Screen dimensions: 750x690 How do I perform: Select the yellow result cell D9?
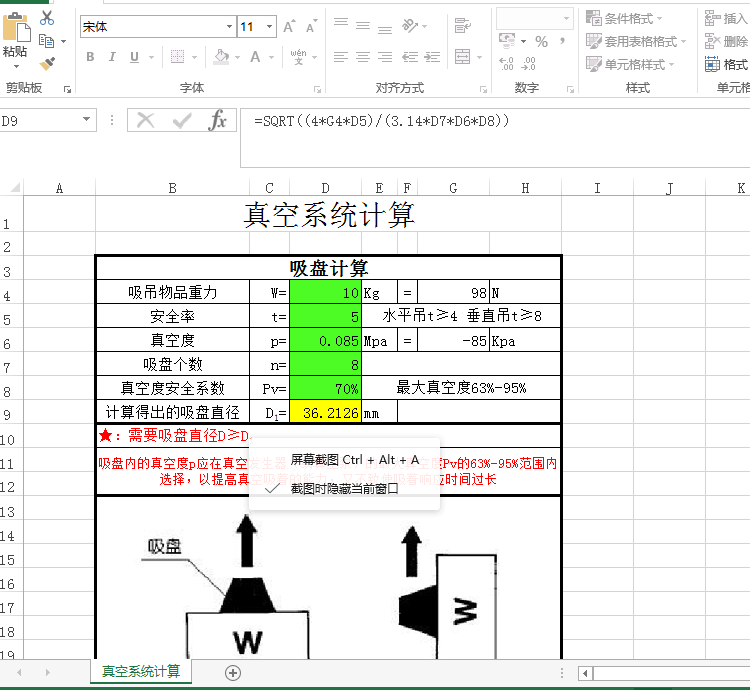(325, 412)
